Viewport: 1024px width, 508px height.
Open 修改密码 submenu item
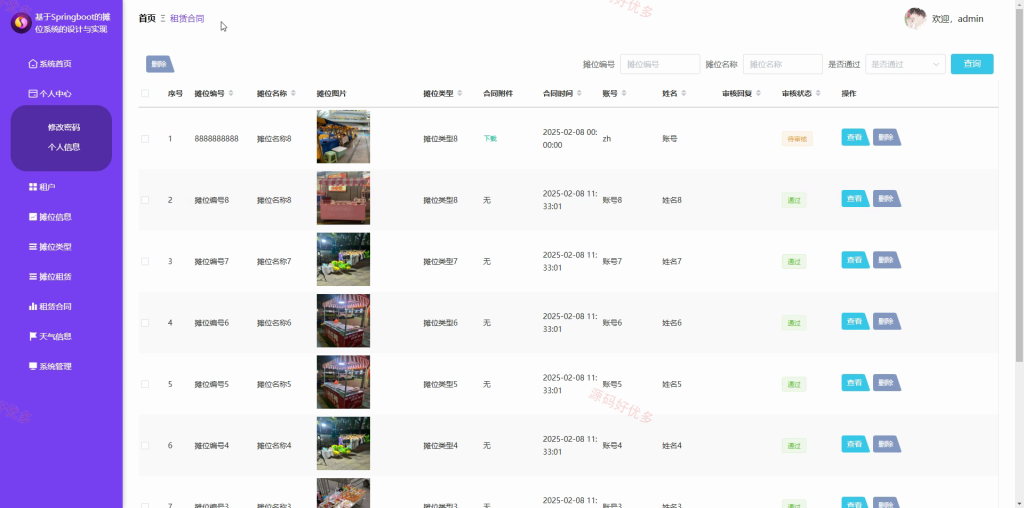pos(63,127)
